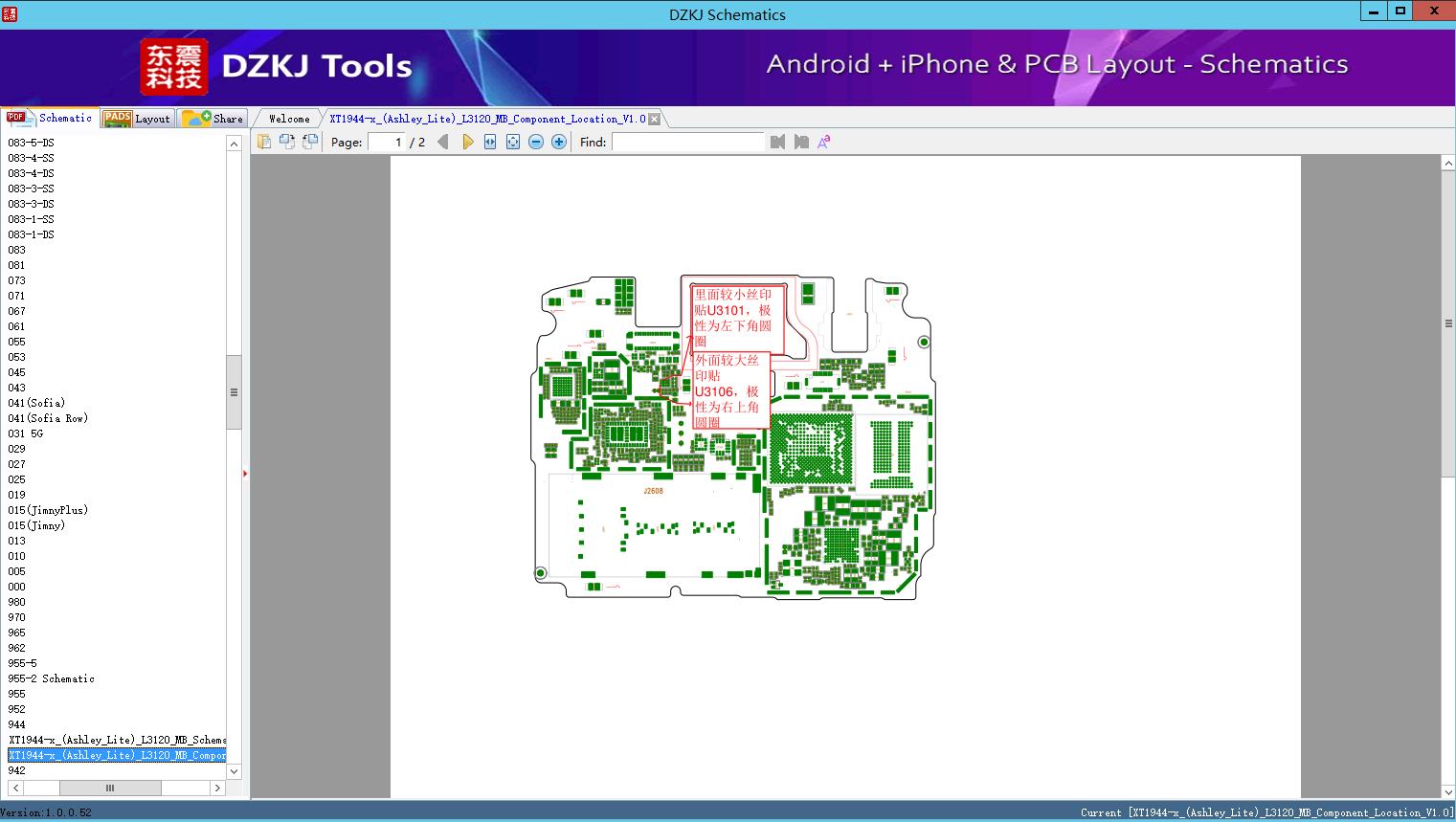Click in the Find text field
The height and width of the screenshot is (822, 1456).
[x=687, y=142]
